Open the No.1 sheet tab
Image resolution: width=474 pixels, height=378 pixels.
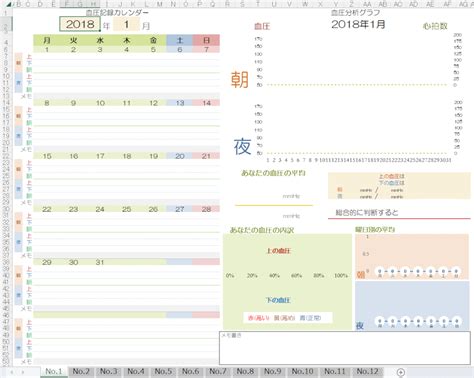(x=54, y=371)
